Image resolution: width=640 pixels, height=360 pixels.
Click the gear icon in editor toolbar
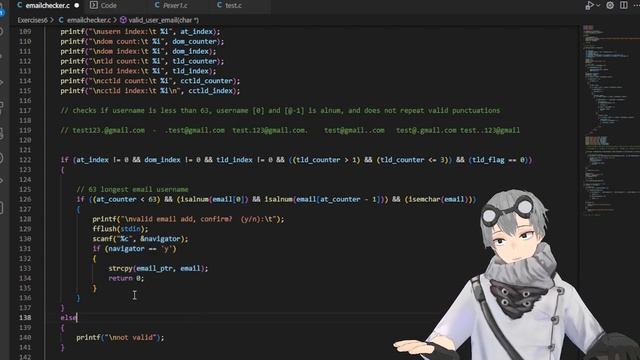point(610,5)
